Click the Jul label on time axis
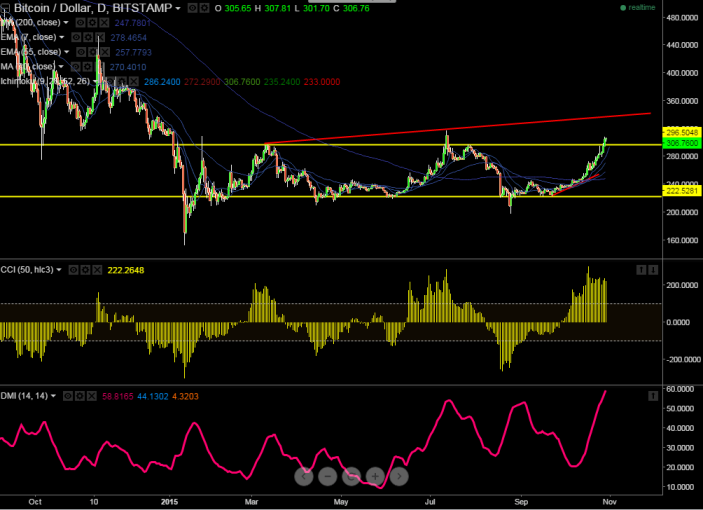Screen dimensions: 703x510 click(430, 502)
